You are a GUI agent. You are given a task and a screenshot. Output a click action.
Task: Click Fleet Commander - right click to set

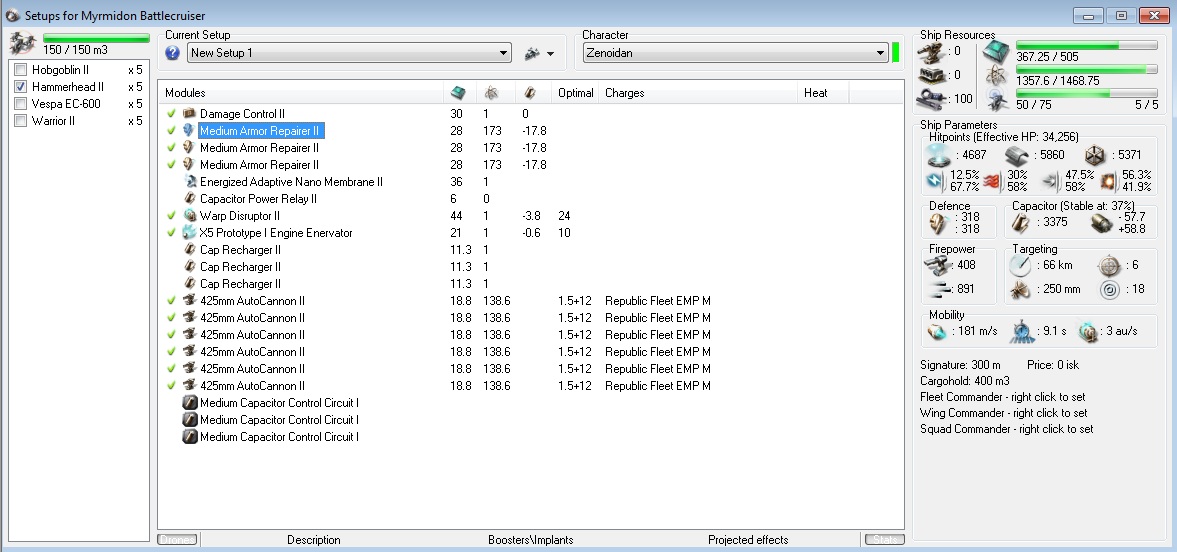click(x=1003, y=397)
